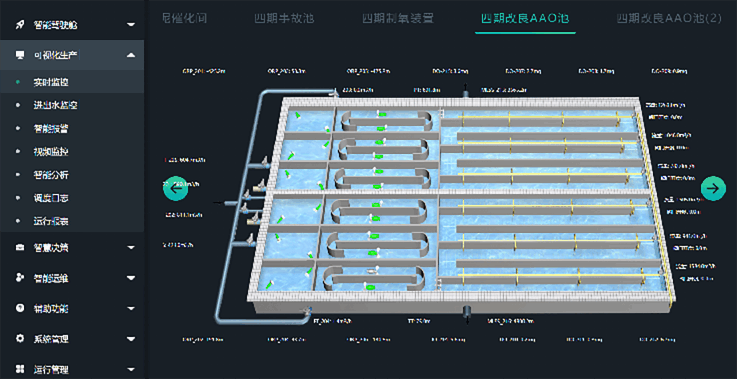Expand the 智能驾驶舱 menu arrow
This screenshot has width=737, height=379.
click(x=131, y=24)
